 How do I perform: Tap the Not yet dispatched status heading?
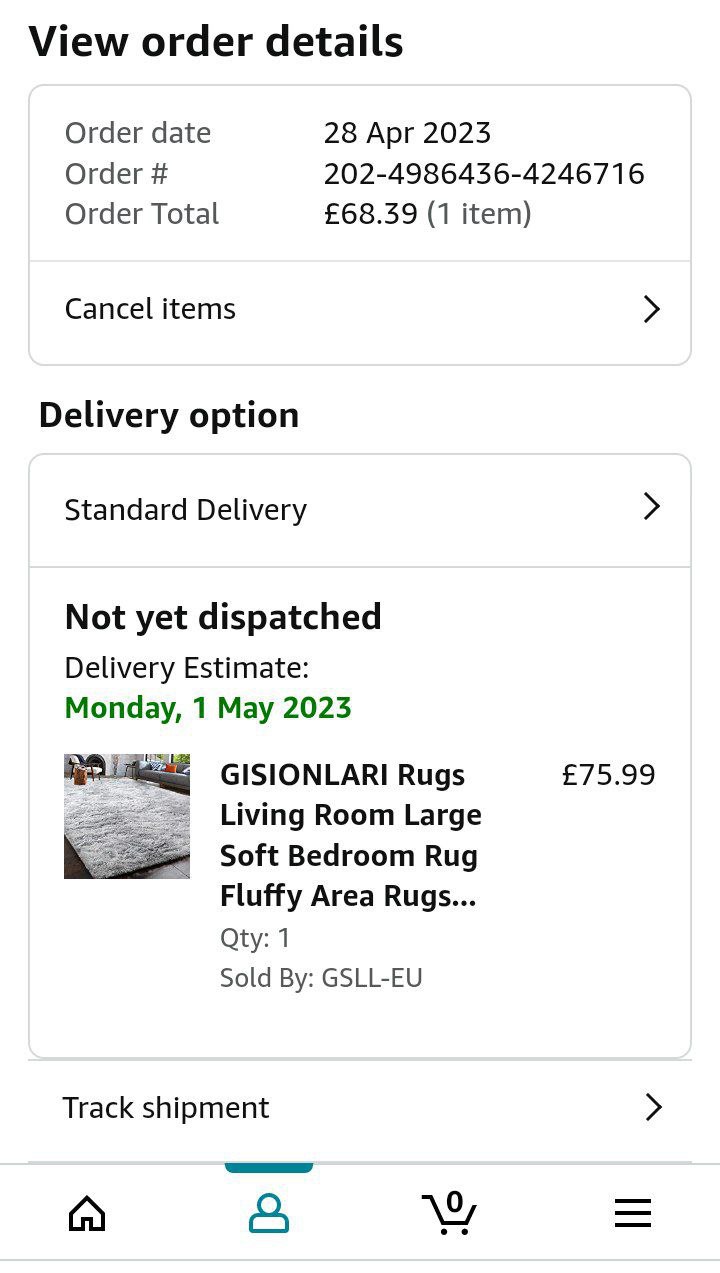(223, 617)
